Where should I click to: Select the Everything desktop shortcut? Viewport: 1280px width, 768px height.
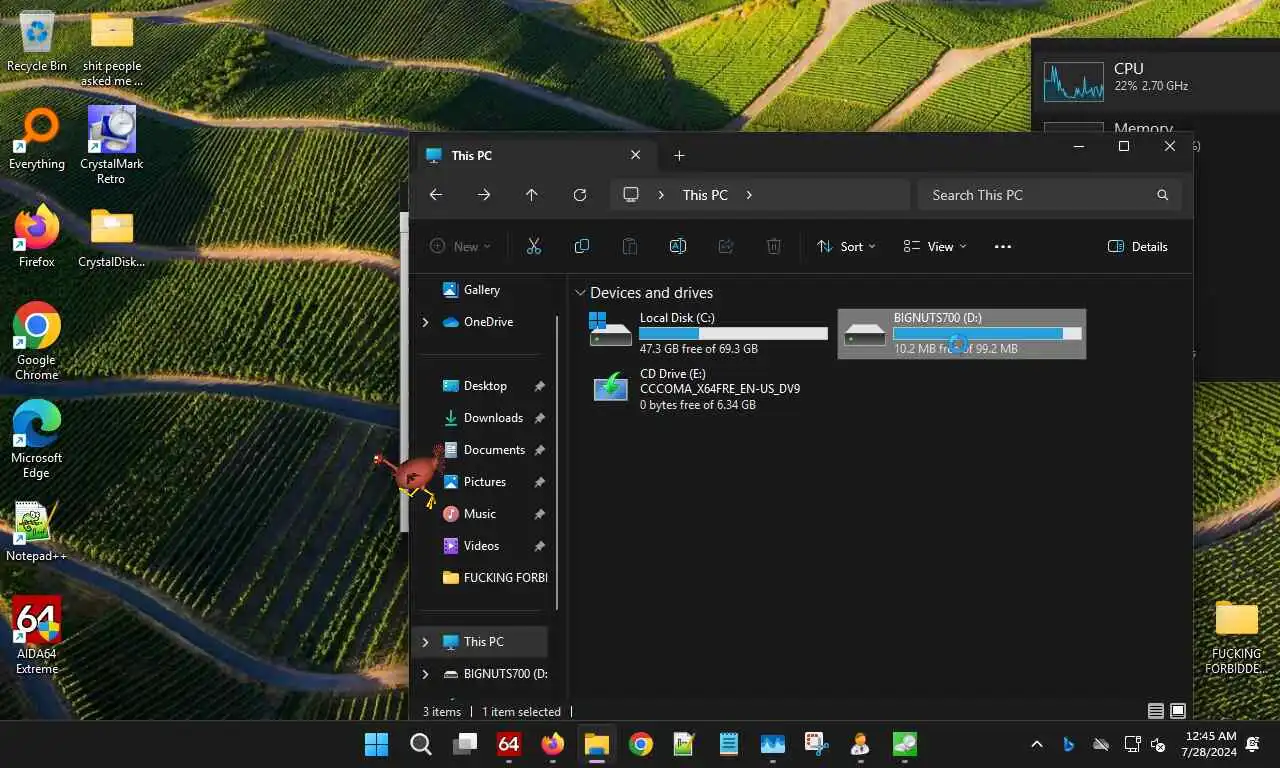coord(37,140)
